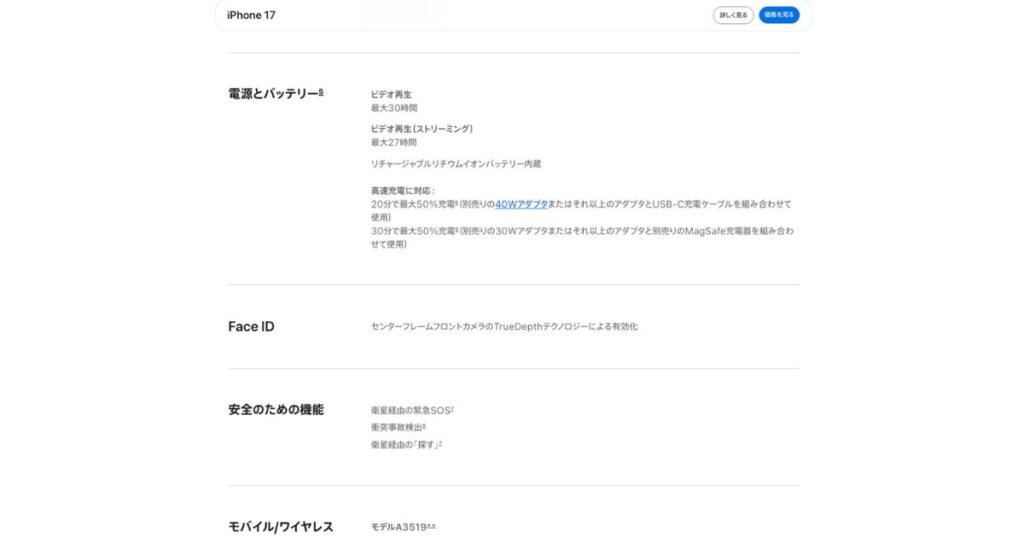The width and height of the screenshot is (1024, 538).
Task: Select the ビデオ再生(ストリーミング) label
Action: pos(422,129)
